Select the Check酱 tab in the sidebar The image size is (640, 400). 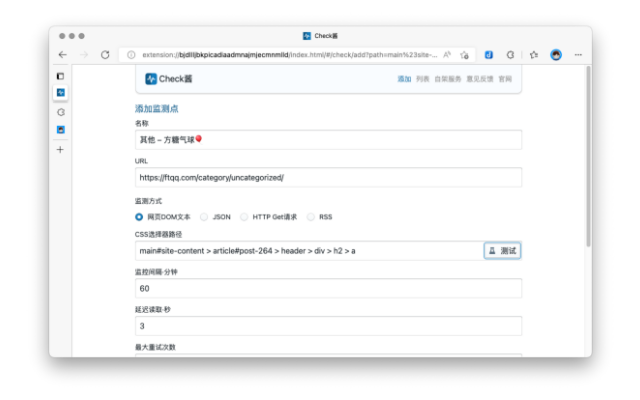60,93
